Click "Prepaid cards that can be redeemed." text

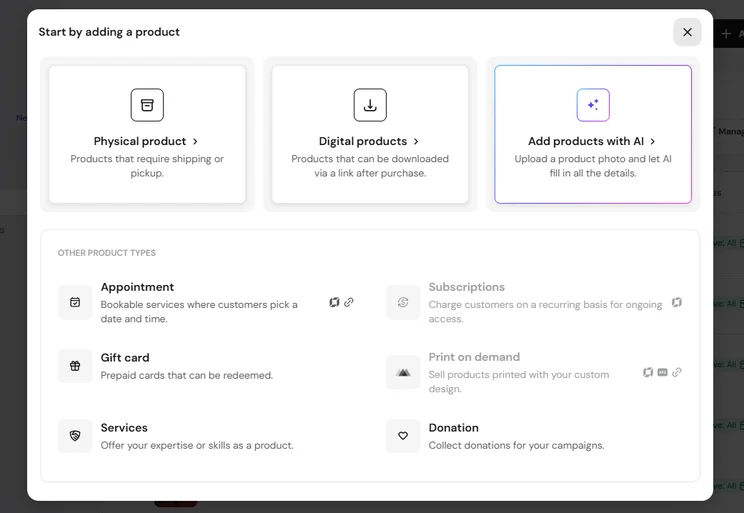(x=187, y=375)
